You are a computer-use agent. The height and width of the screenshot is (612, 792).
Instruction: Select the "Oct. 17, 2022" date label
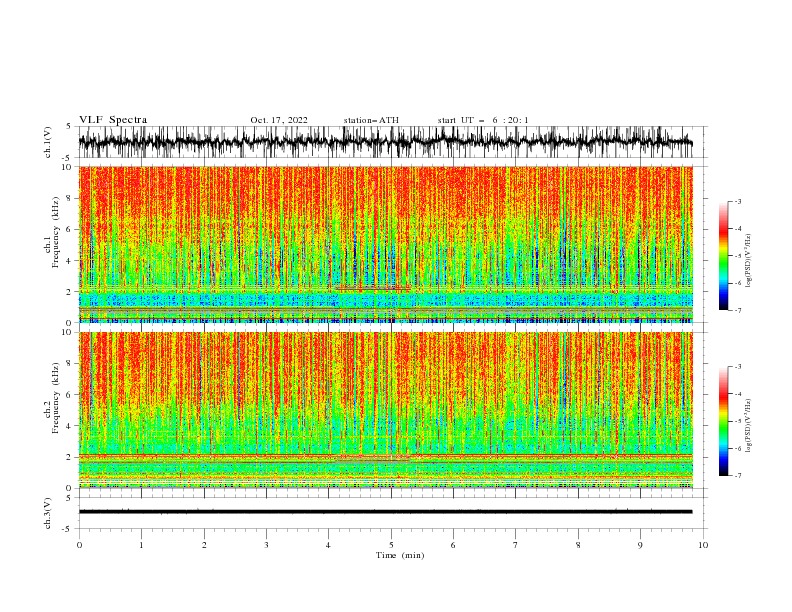(x=279, y=120)
